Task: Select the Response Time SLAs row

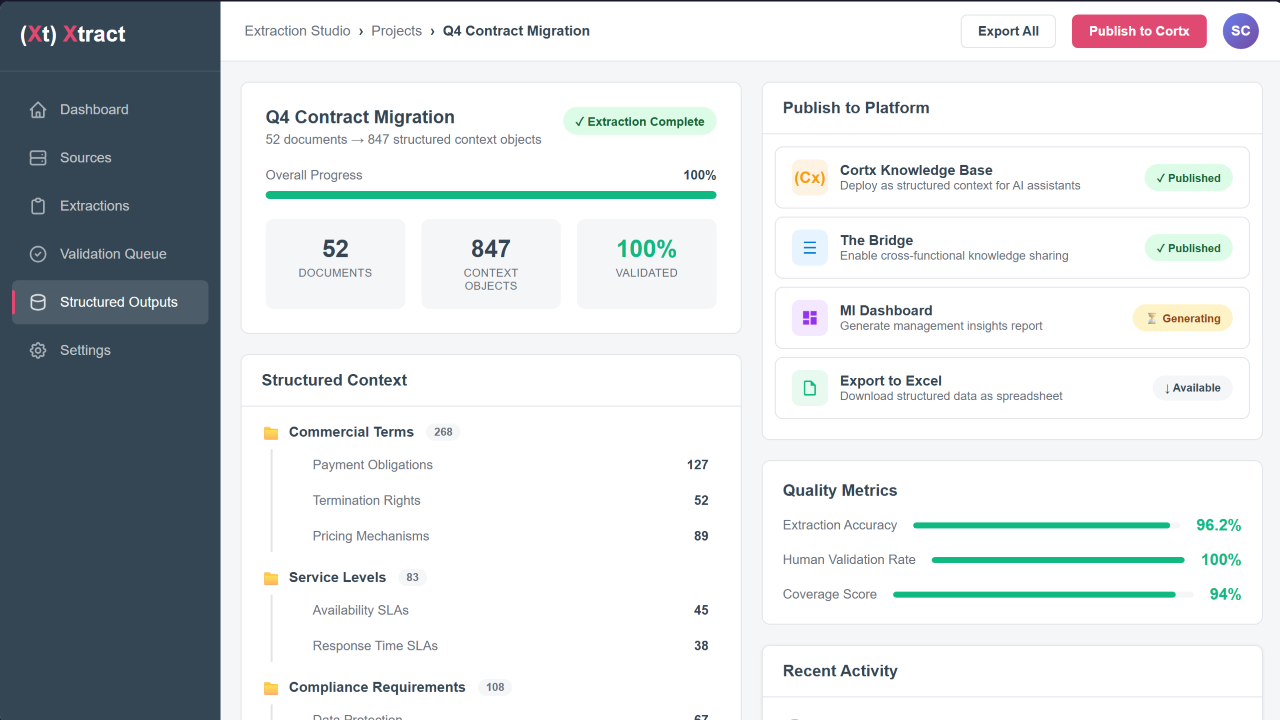Action: [510, 646]
